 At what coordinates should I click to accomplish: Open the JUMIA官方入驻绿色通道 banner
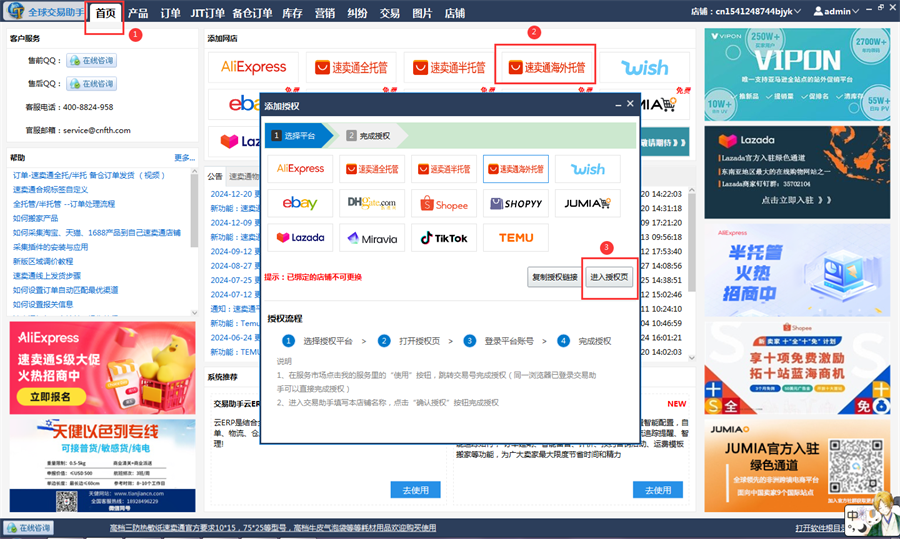tap(797, 466)
